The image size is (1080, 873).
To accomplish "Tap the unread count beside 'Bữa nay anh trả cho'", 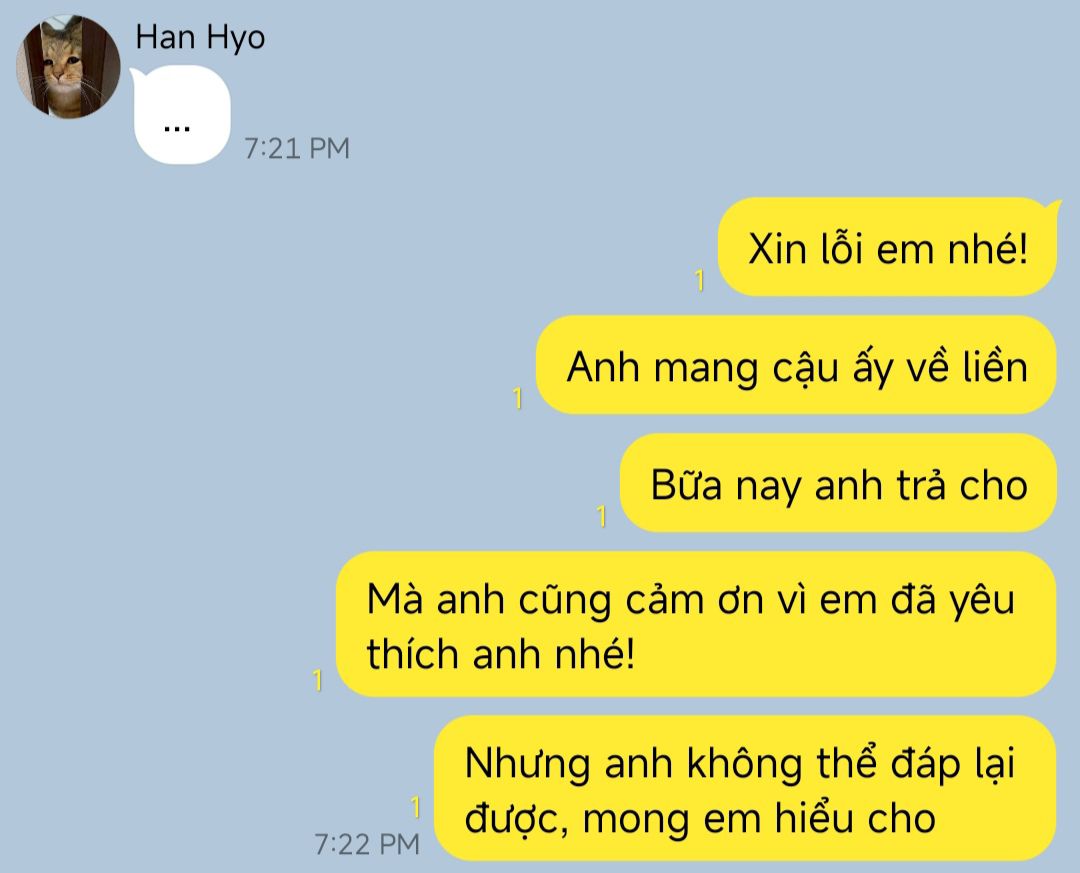I will tap(601, 516).
